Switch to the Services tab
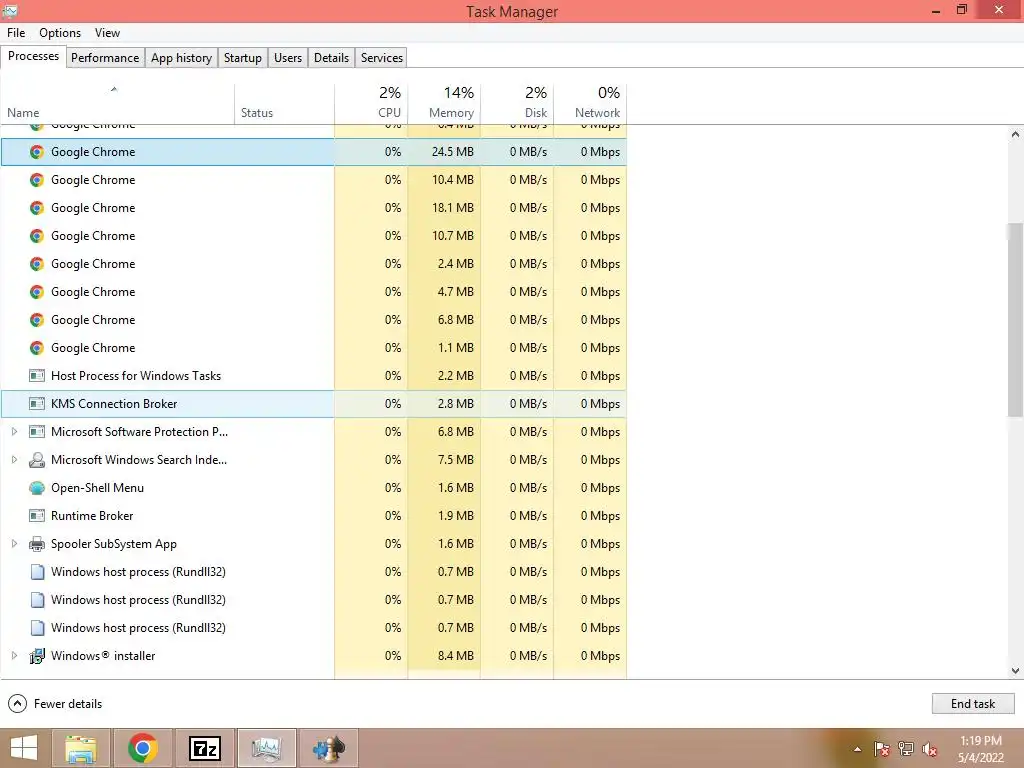 pos(381,57)
